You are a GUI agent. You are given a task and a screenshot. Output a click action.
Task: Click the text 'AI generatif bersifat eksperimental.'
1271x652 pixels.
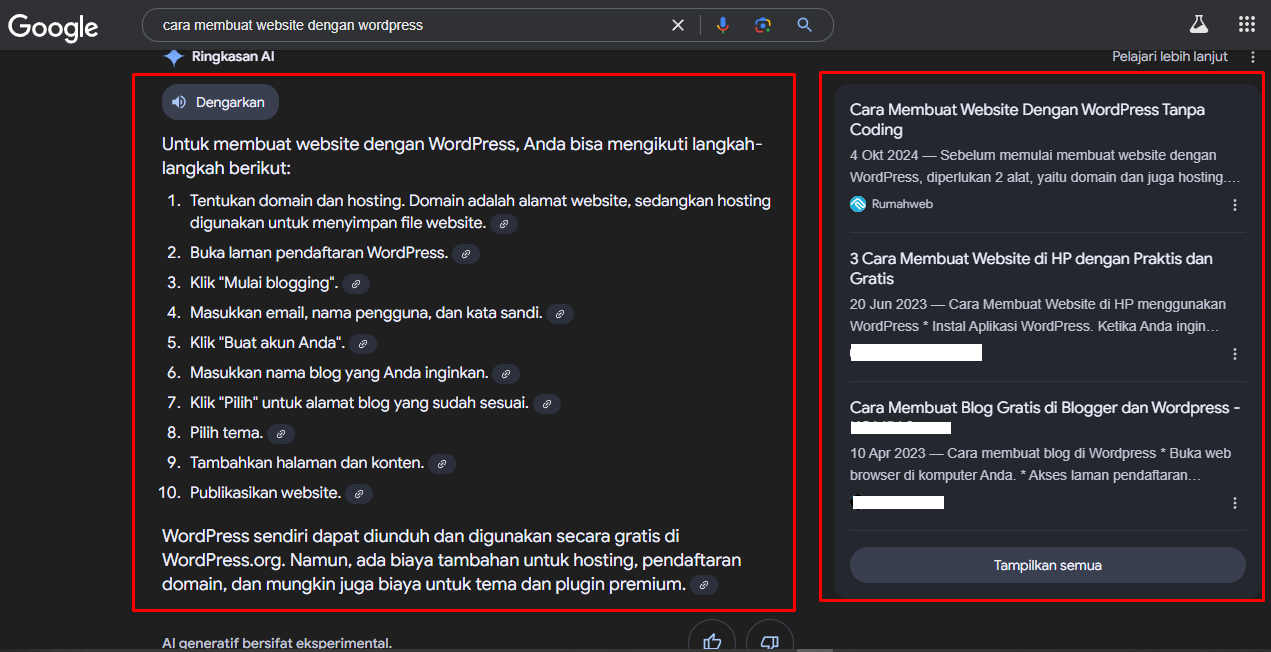click(x=277, y=643)
